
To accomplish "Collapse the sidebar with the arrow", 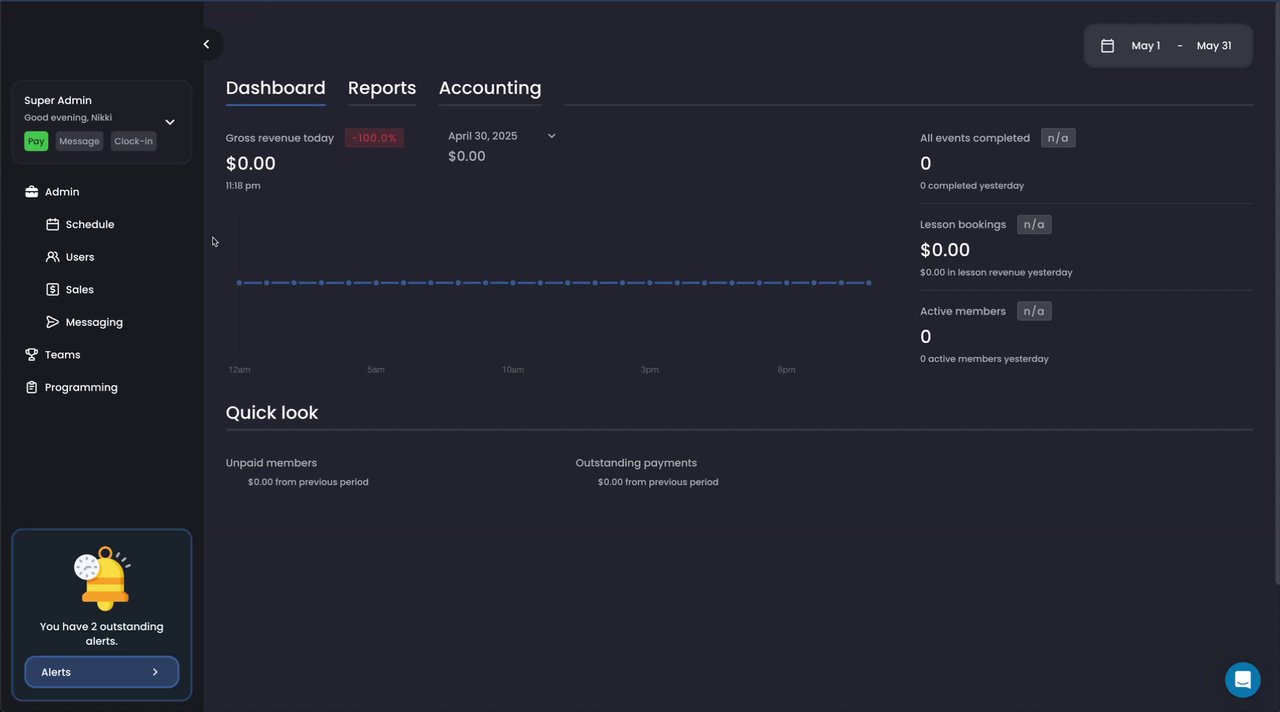I will point(207,44).
